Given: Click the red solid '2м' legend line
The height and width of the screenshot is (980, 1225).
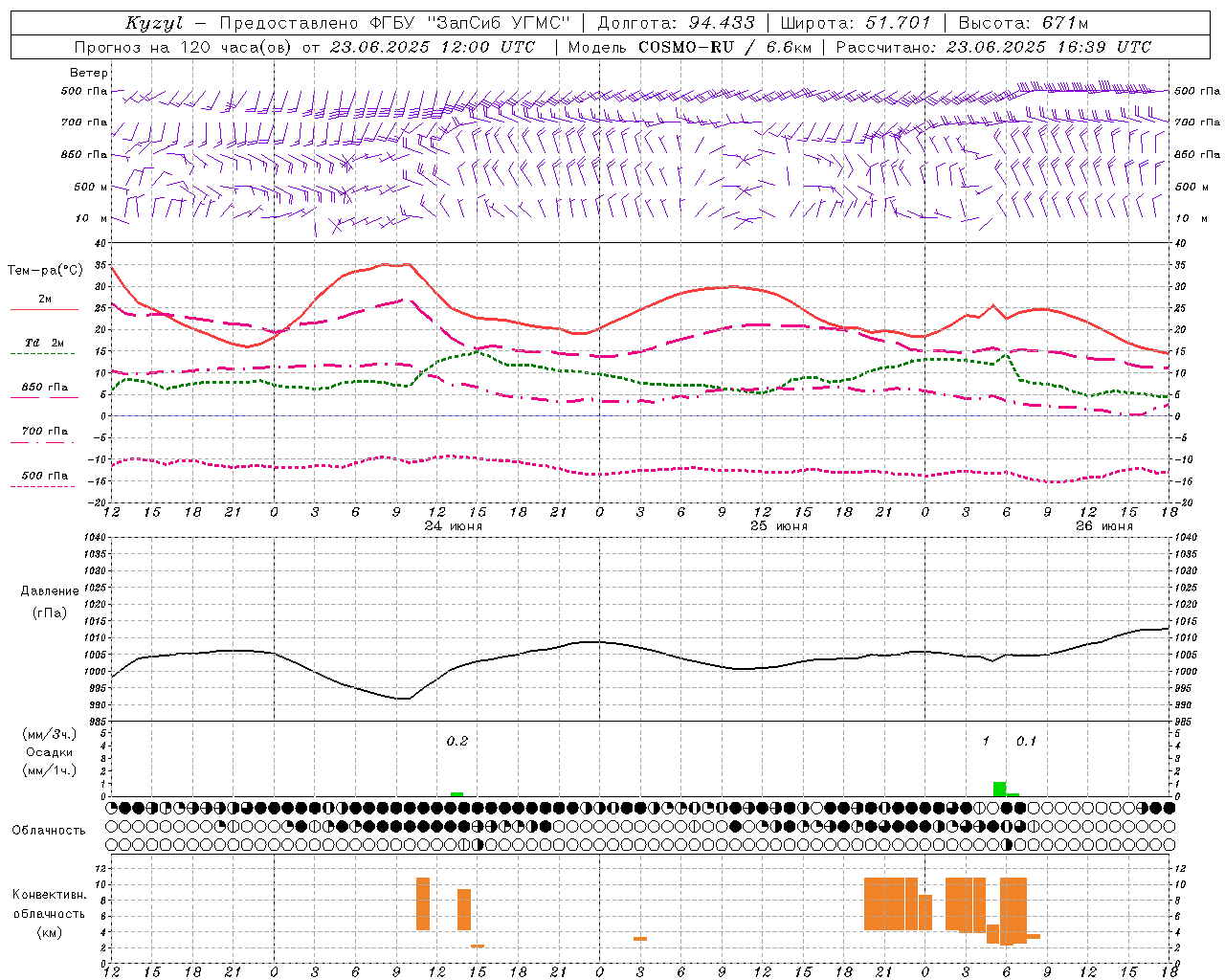Looking at the screenshot, I should [44, 310].
